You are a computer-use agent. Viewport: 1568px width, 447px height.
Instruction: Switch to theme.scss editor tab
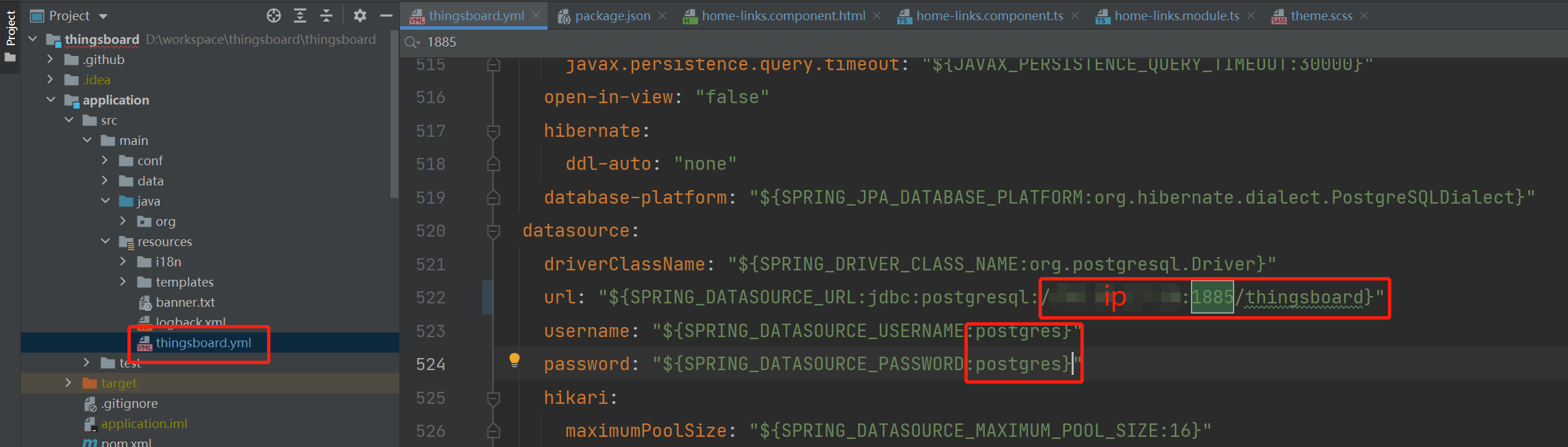click(x=1321, y=16)
